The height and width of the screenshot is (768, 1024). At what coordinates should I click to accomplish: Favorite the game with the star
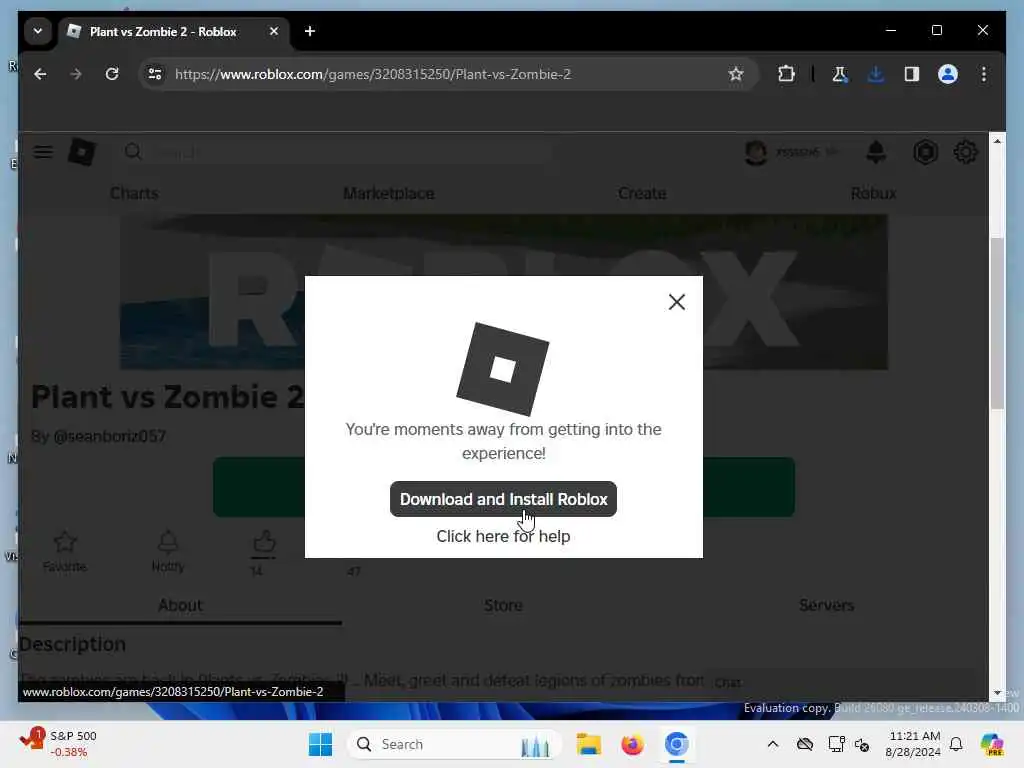pos(65,551)
